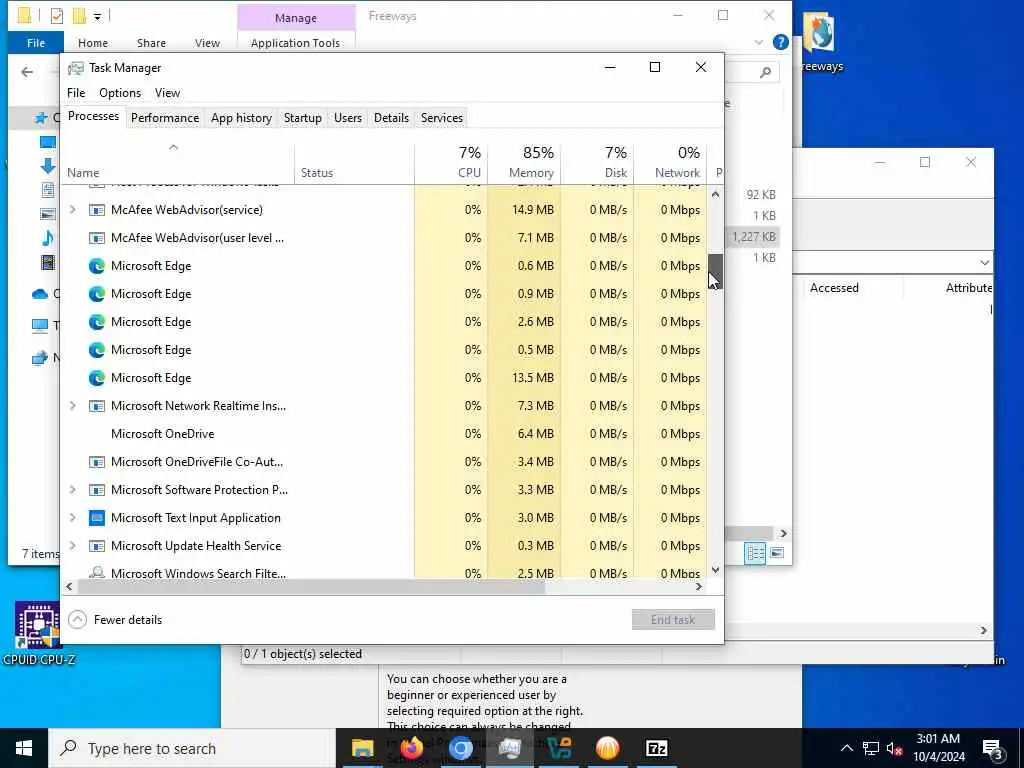The image size is (1024, 768).
Task: Select the Edge icon using 0.6 MB
Action: click(97, 266)
